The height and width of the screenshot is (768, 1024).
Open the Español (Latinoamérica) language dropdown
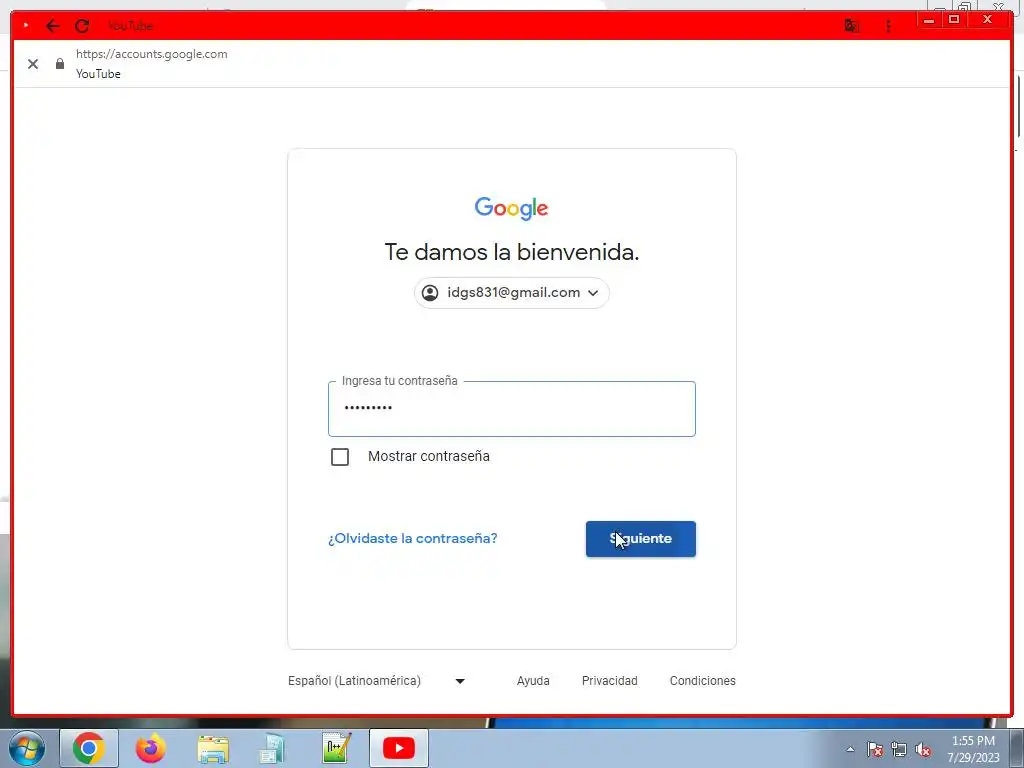click(376, 680)
